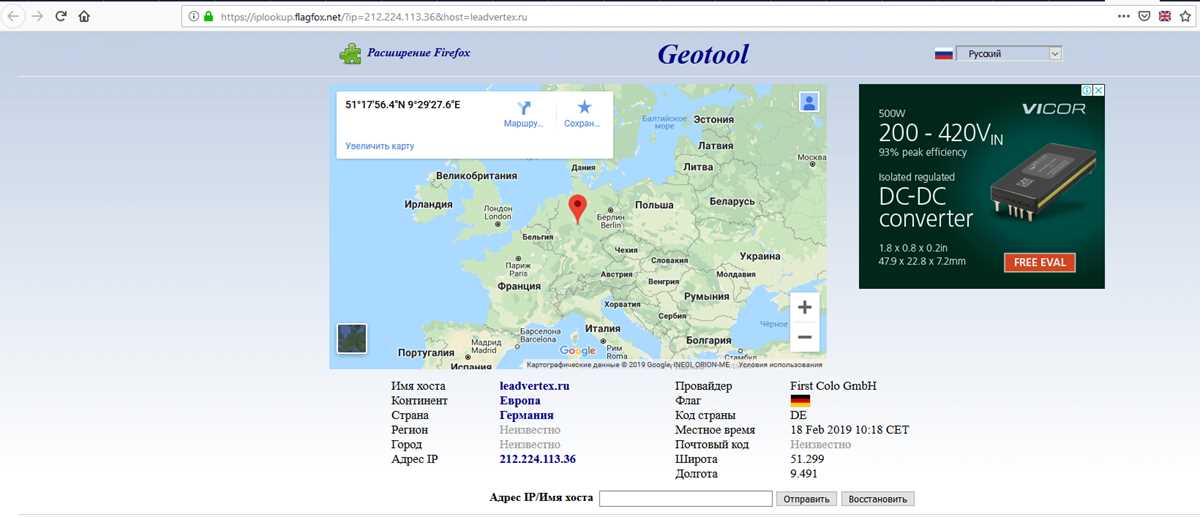
Task: Open the Расширение Firefox link
Action: click(x=418, y=53)
